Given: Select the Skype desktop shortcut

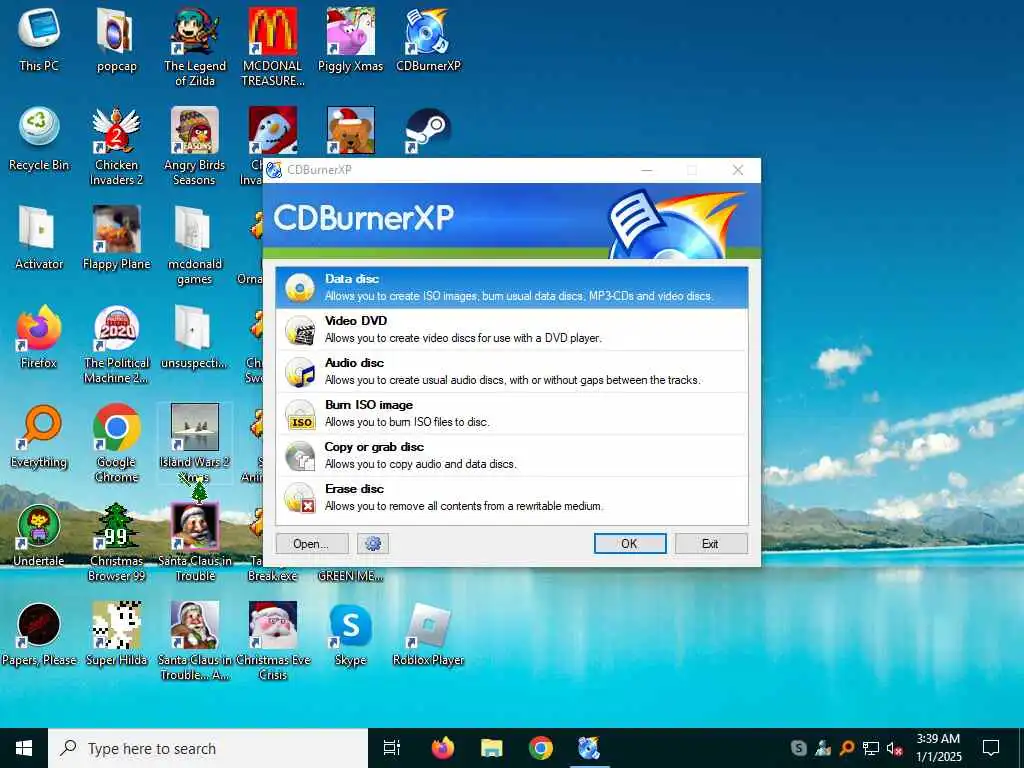Looking at the screenshot, I should point(351,634).
